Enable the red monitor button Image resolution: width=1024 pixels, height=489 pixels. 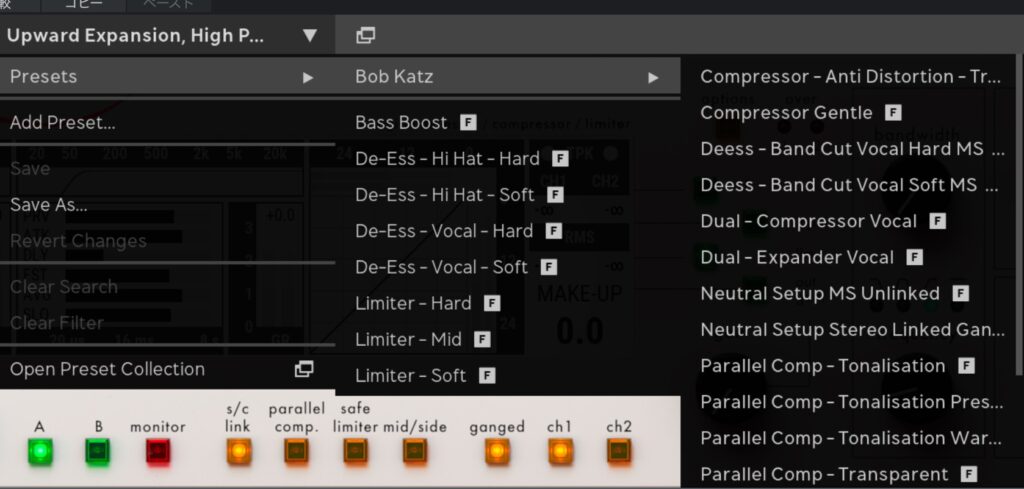pyautogui.click(x=157, y=451)
